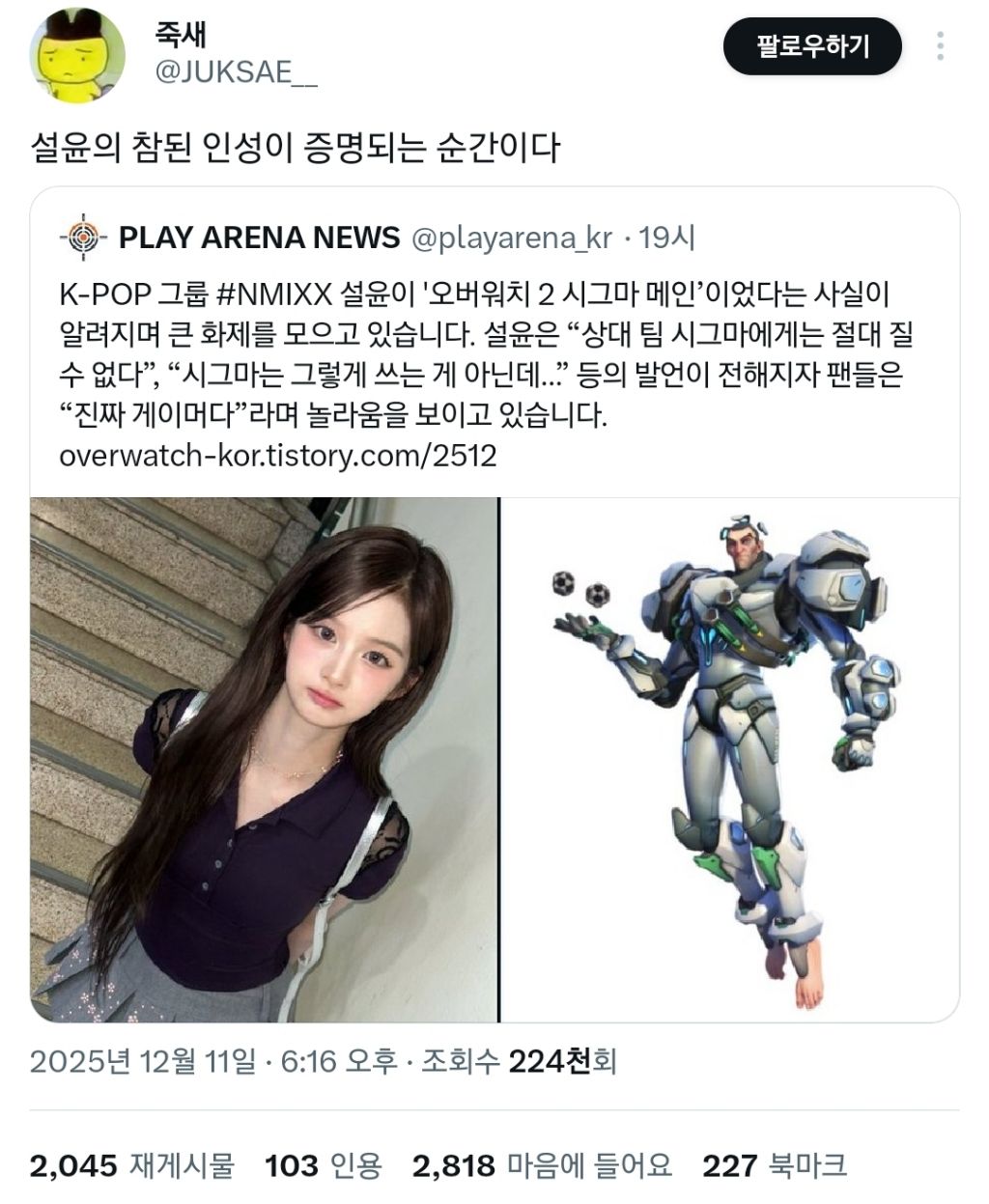Open the quoted post body text
Viewport: 989px width, 1204px height.
[x=487, y=354]
